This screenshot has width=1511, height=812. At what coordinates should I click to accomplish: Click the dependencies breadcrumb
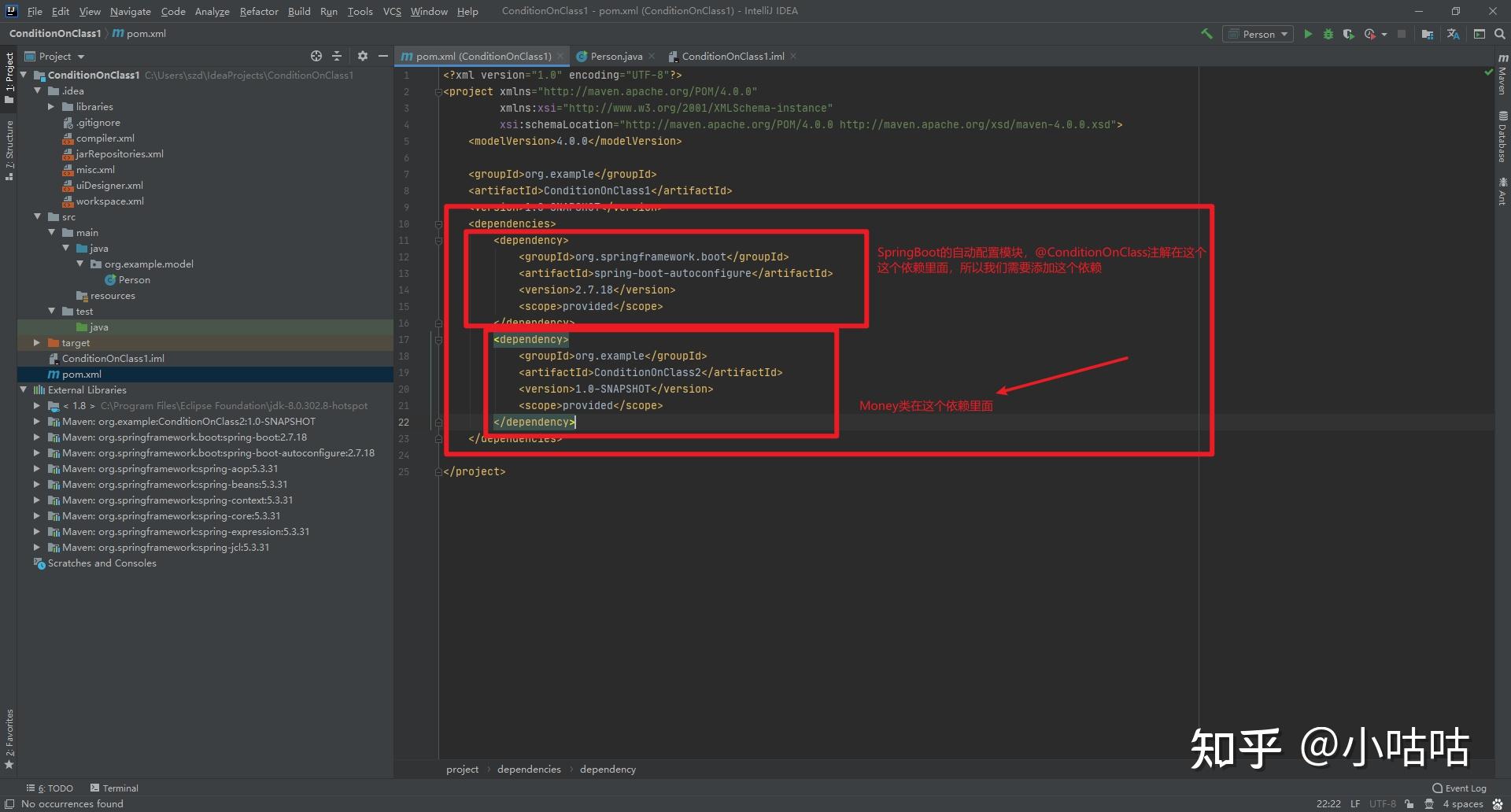(529, 769)
